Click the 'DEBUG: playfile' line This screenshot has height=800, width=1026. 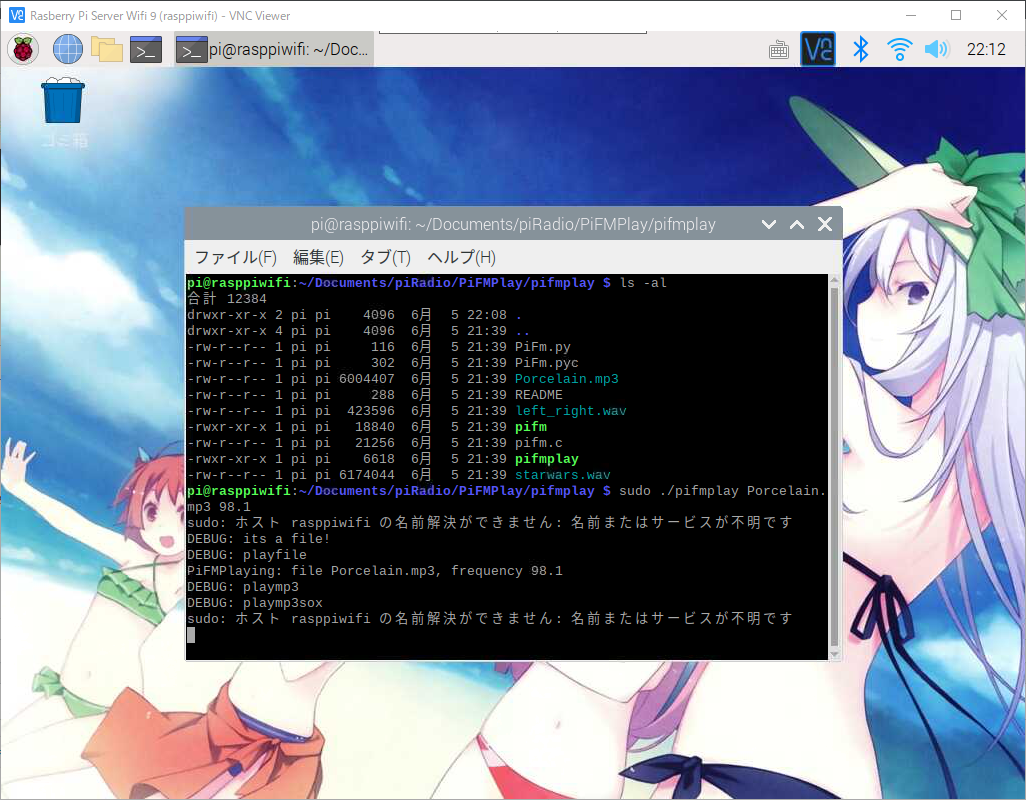(247, 555)
